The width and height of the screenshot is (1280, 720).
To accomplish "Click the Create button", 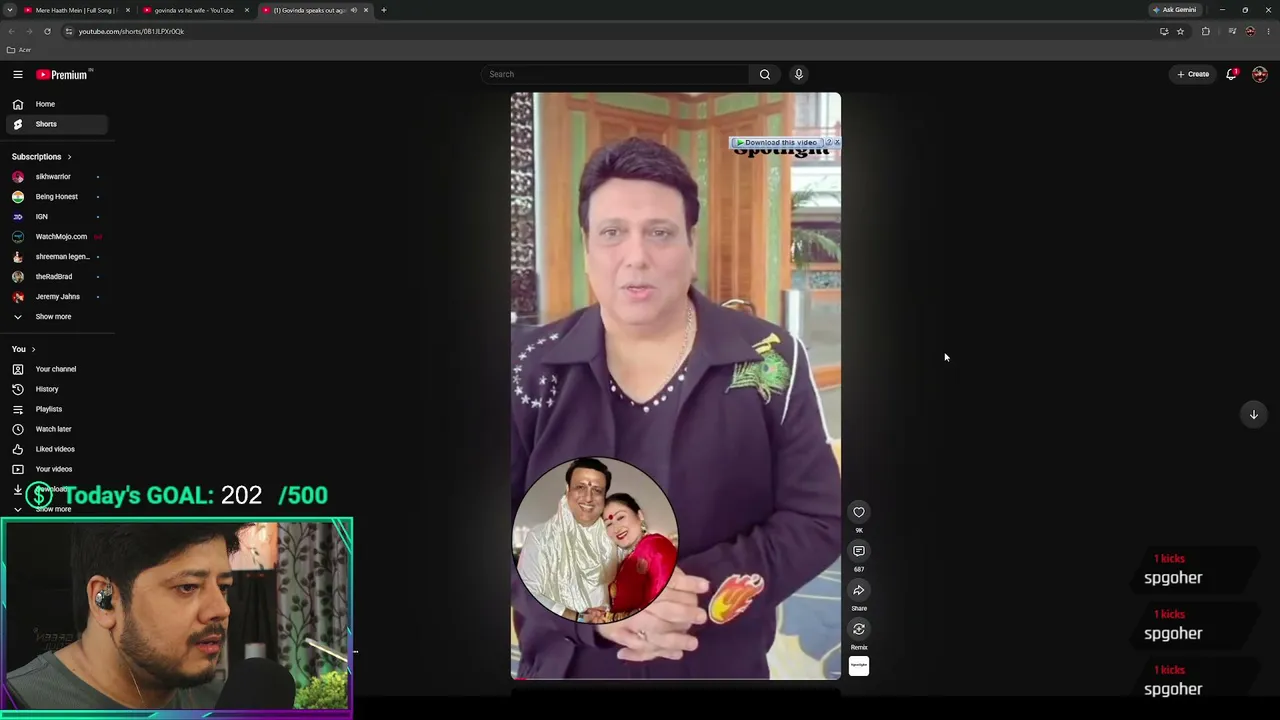I will click(x=1193, y=74).
